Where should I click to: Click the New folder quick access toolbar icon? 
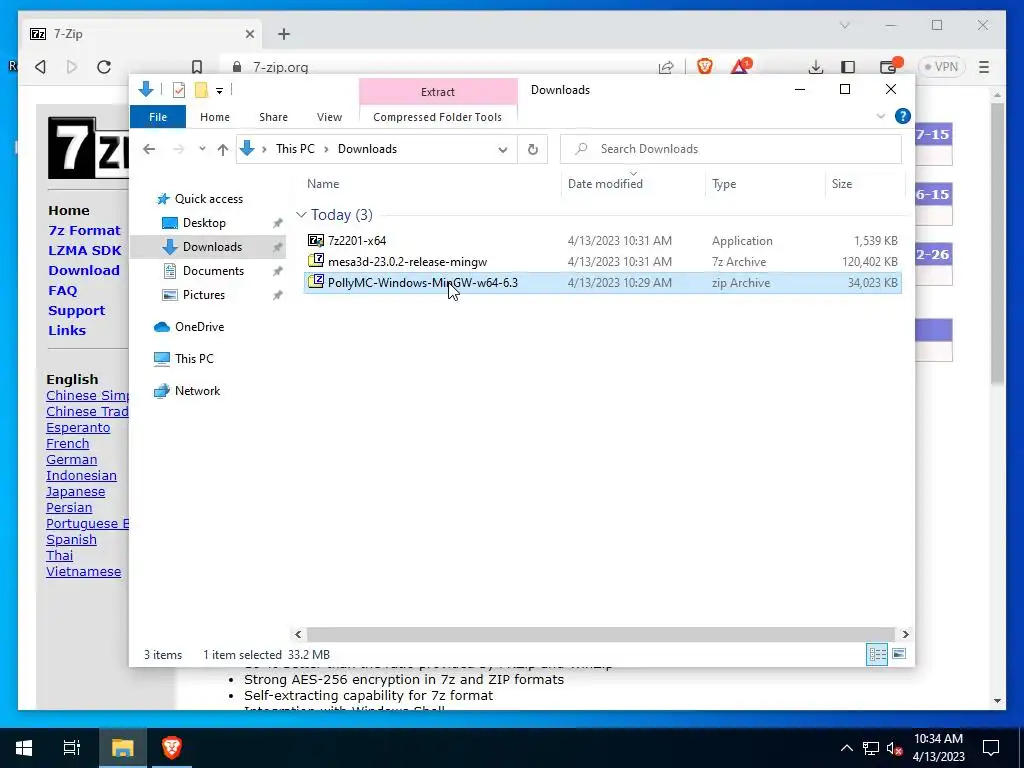201,90
